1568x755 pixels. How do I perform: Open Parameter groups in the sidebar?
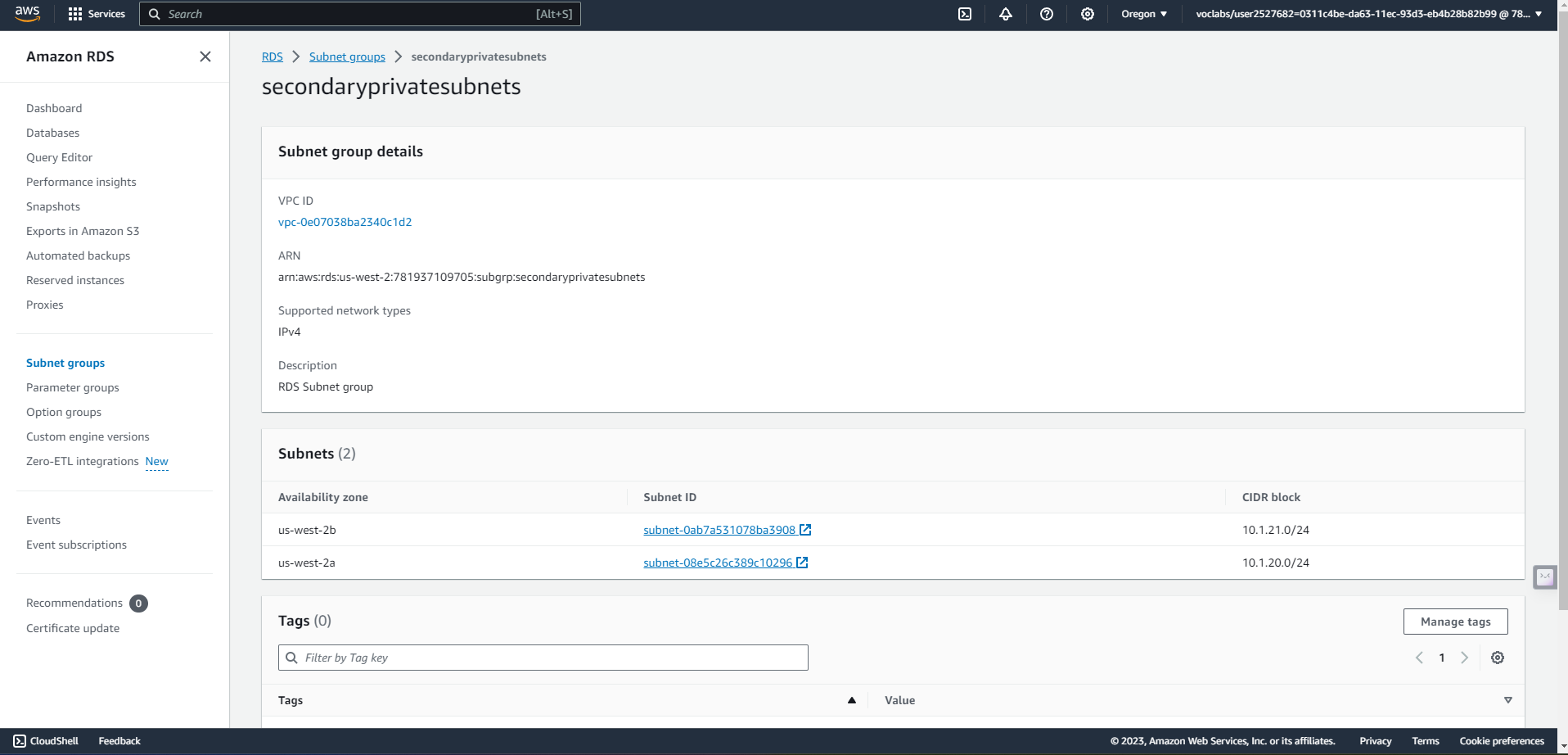72,387
